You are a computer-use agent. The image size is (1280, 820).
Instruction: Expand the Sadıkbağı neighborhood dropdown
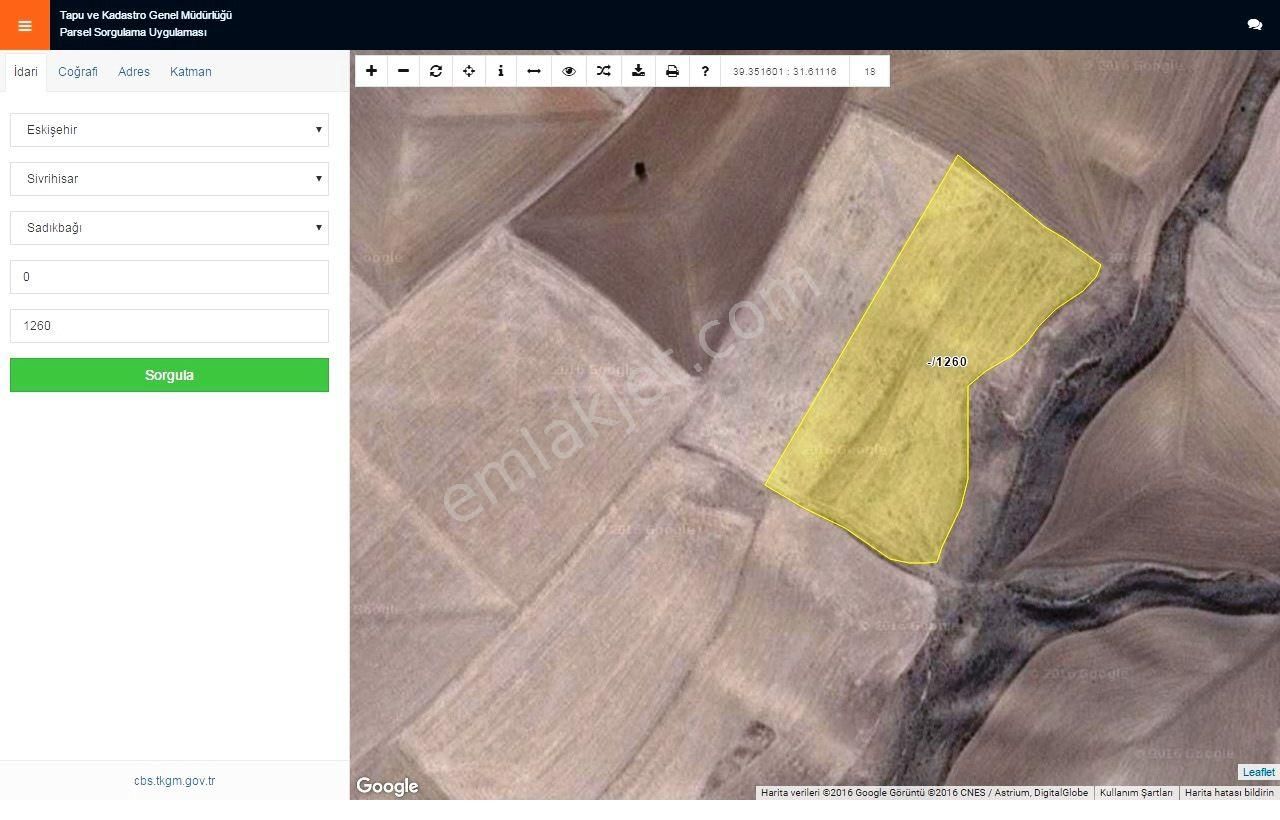(169, 228)
